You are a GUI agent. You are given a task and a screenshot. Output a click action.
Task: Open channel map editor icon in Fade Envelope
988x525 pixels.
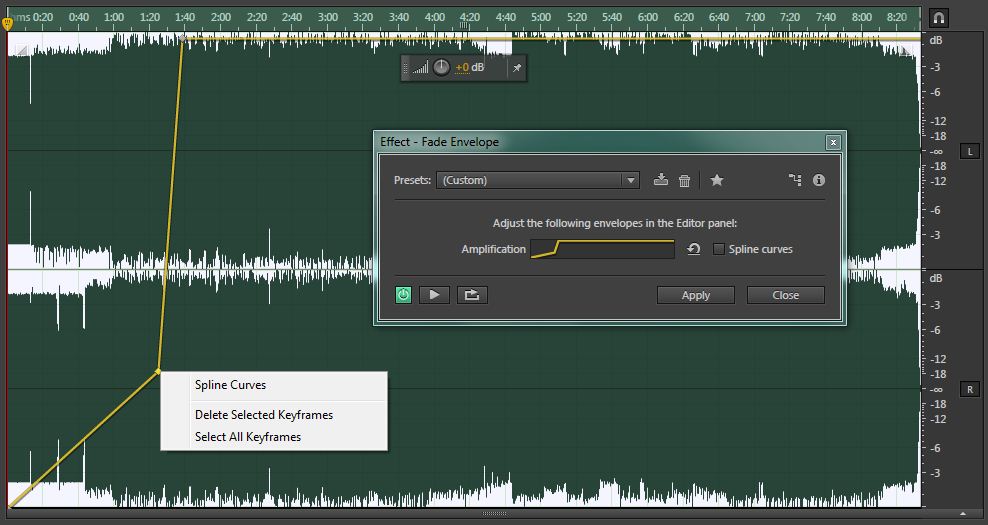coord(795,180)
